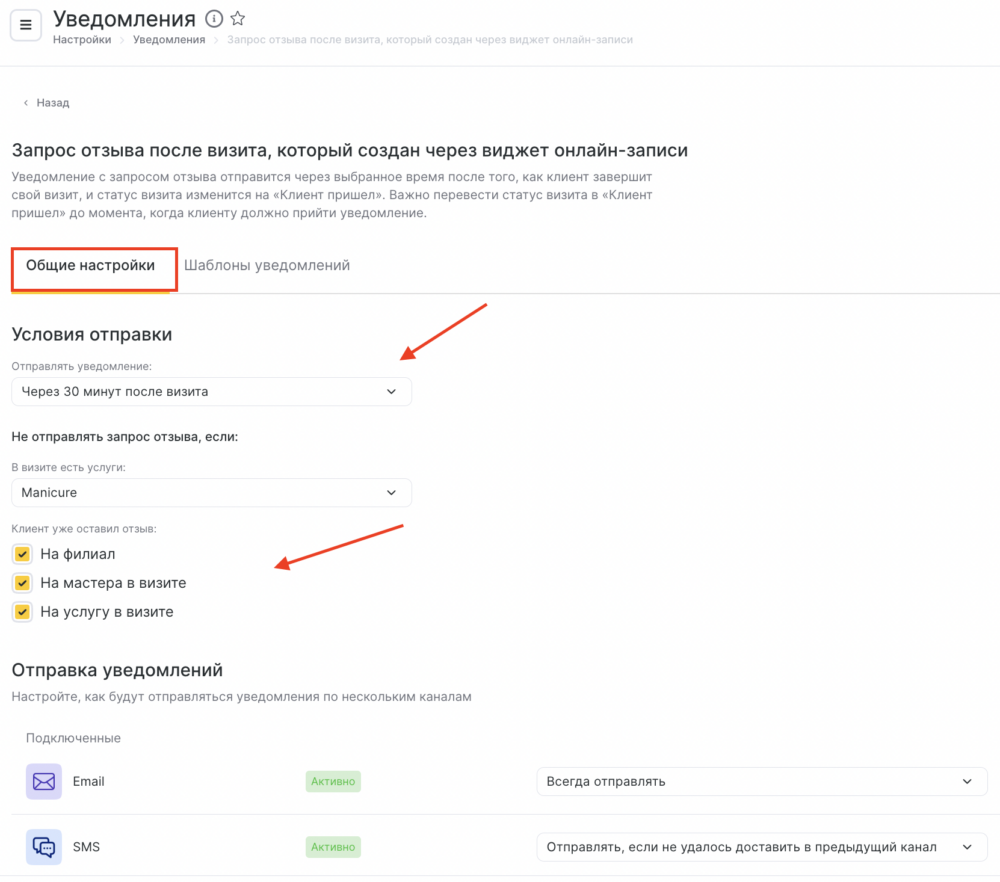Open the Manicure services dropdown
Screen dimensions: 1000x882
click(212, 492)
